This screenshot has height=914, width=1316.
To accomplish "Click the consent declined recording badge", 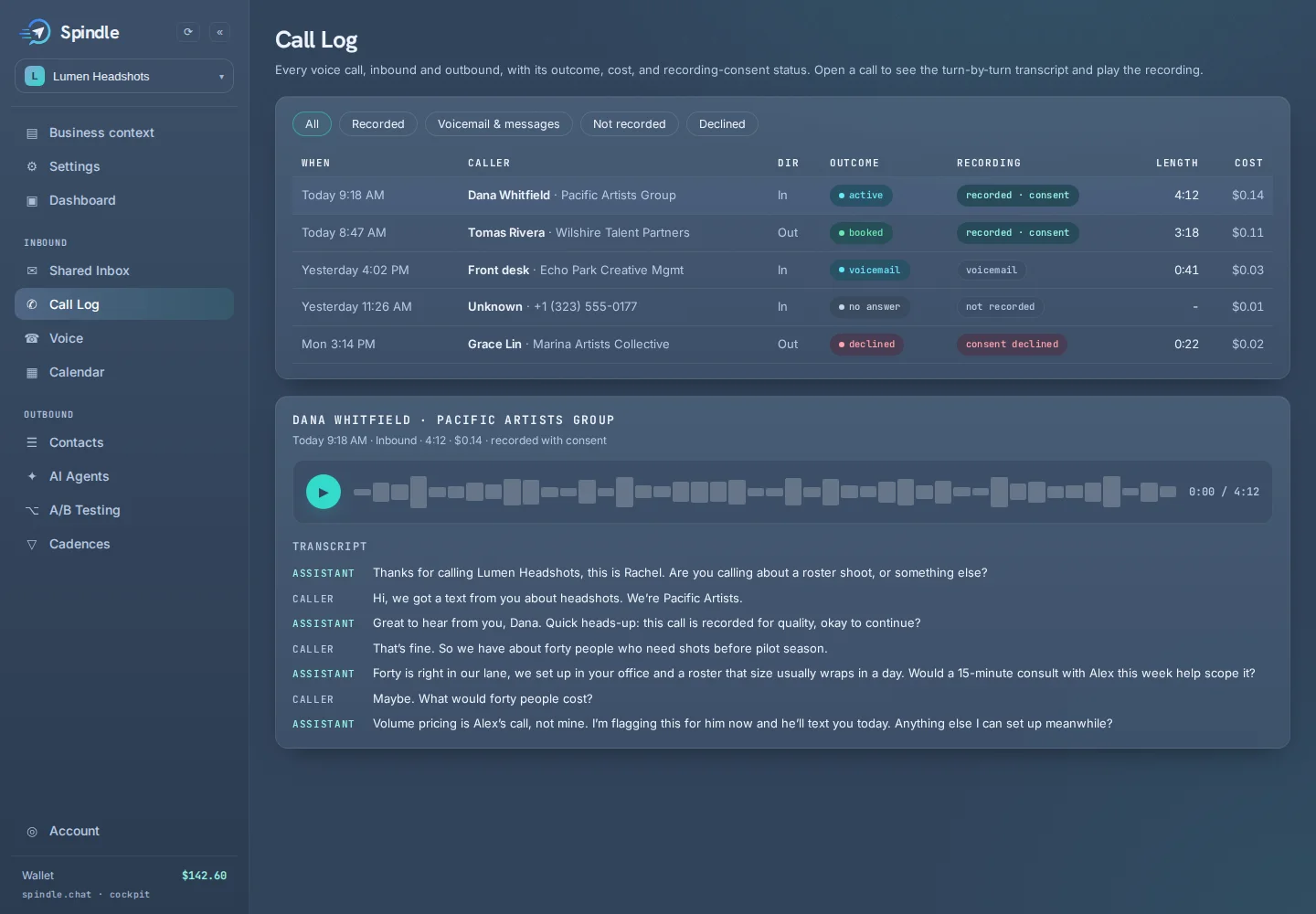I will click(1012, 345).
